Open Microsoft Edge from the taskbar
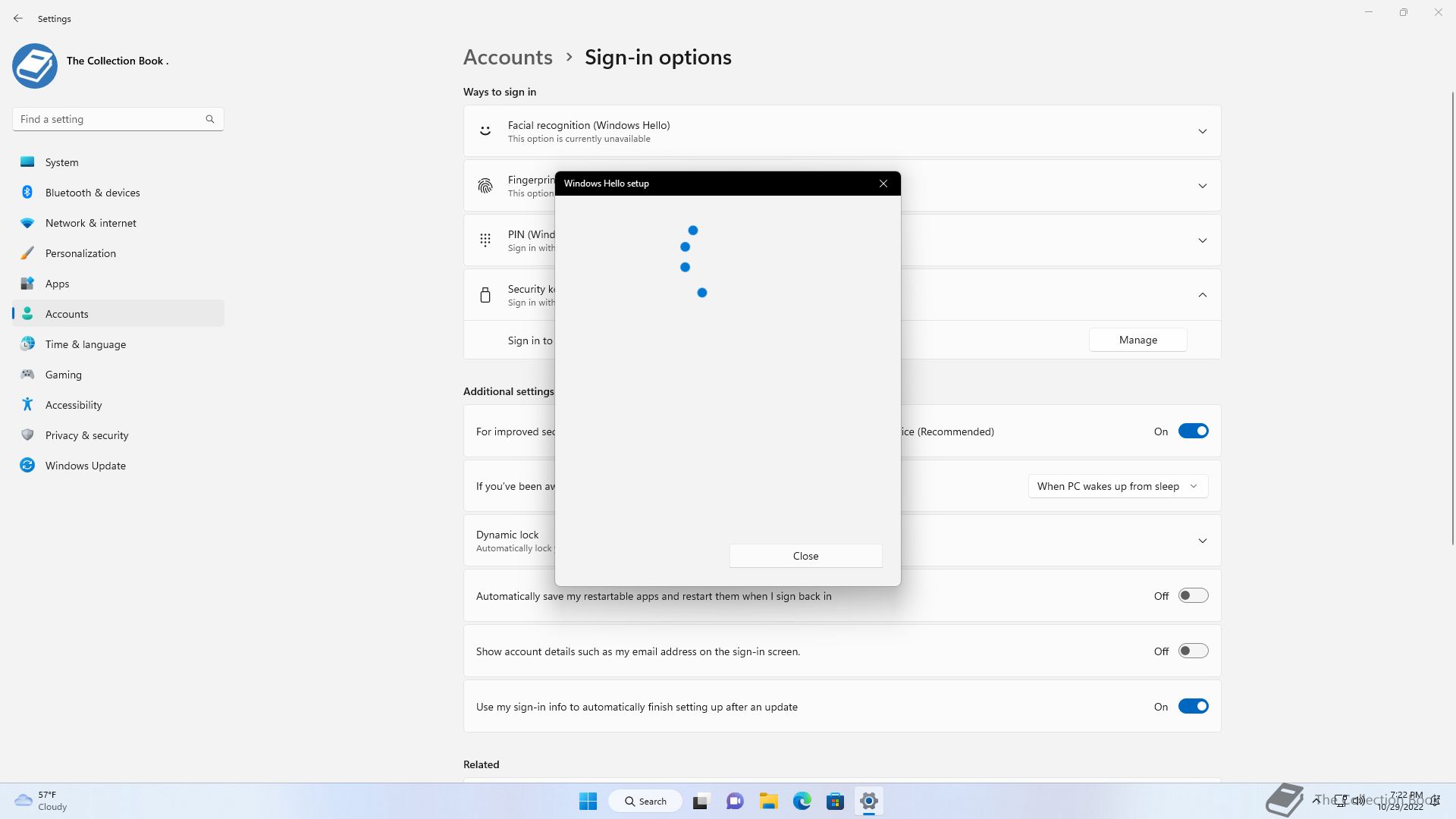Screen dimensions: 1456x819 [802, 801]
